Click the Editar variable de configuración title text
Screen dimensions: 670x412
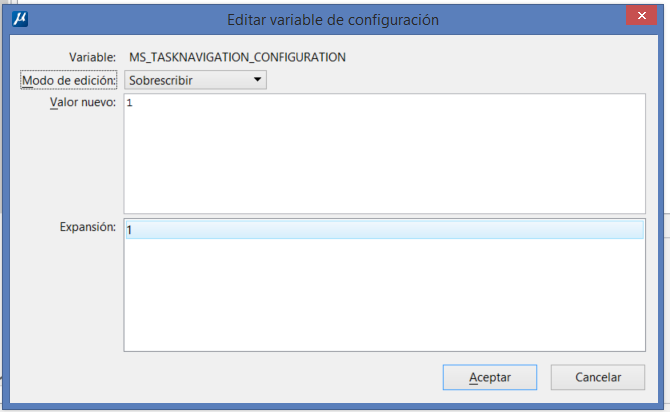pyautogui.click(x=333, y=20)
